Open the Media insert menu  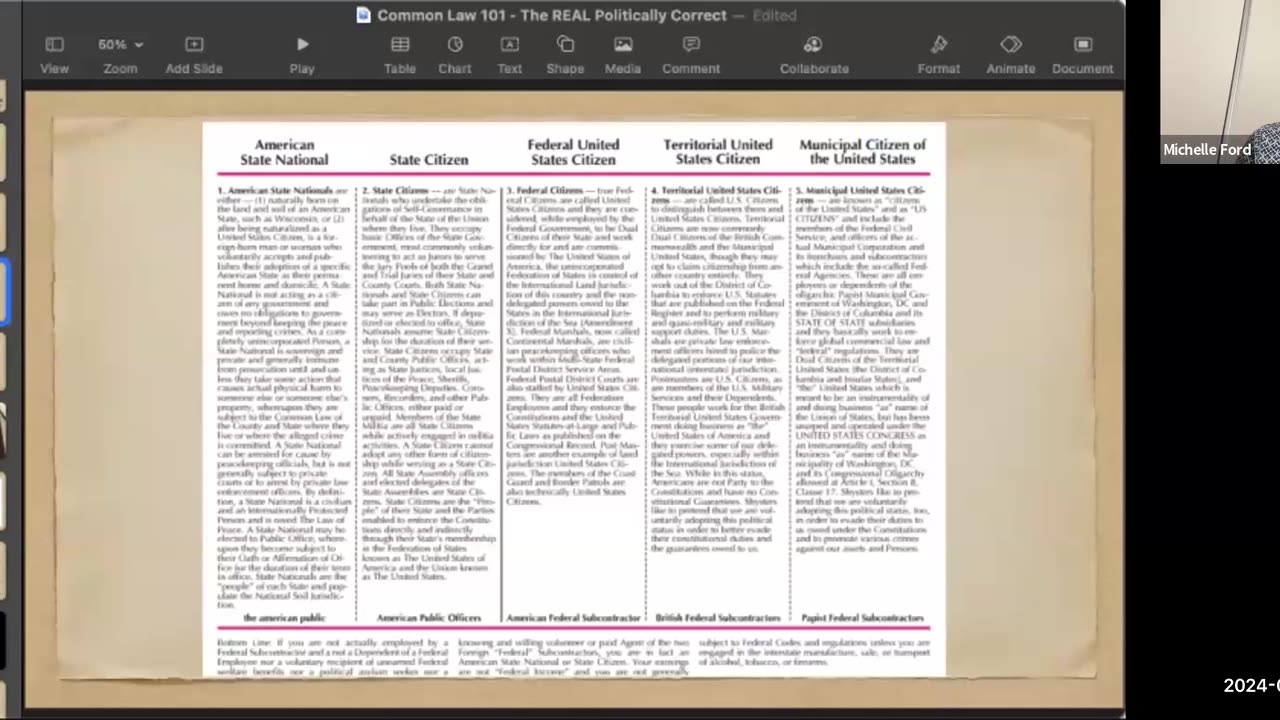coord(623,55)
